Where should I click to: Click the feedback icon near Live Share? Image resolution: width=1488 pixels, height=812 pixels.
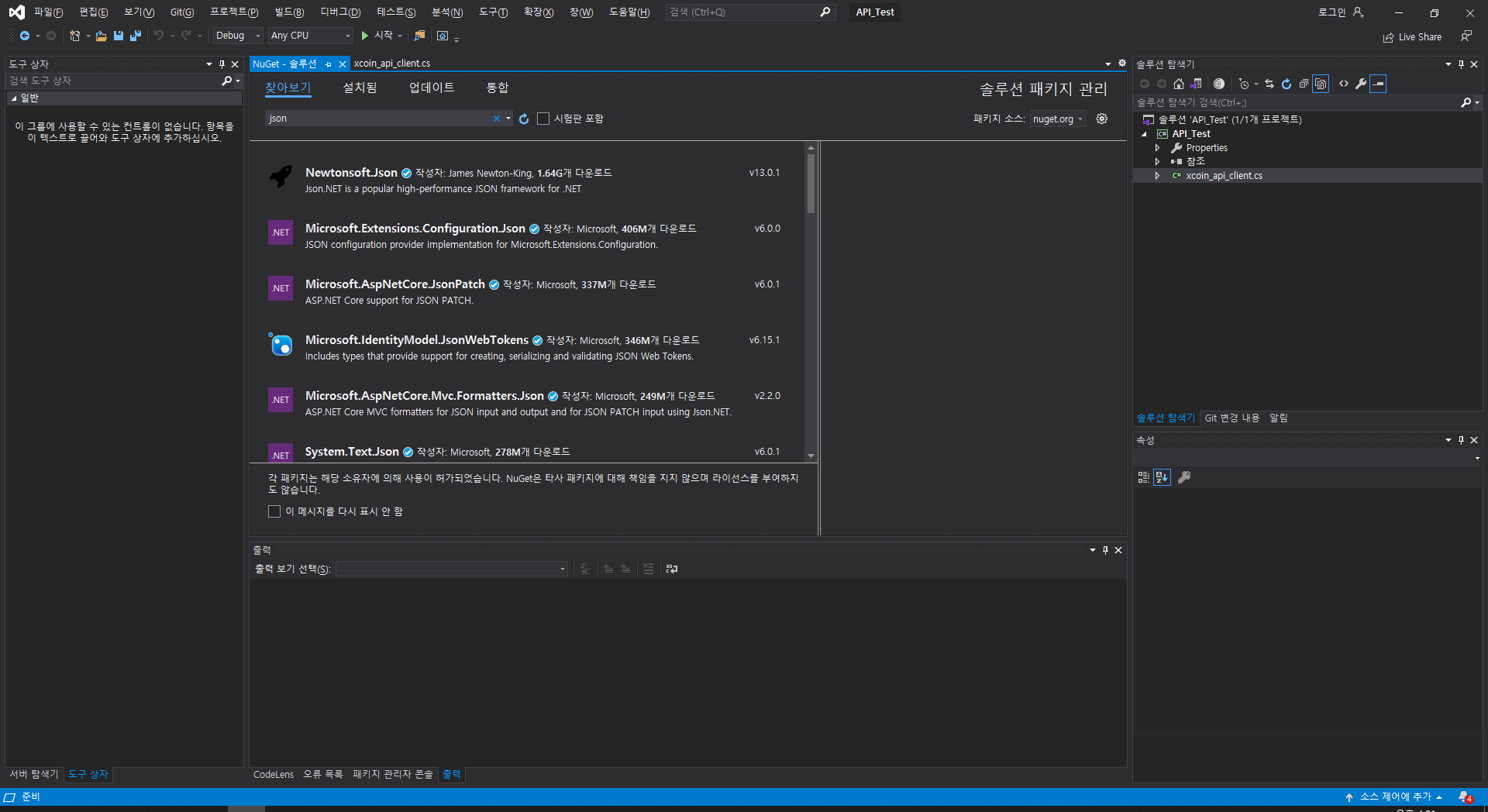tap(1466, 36)
